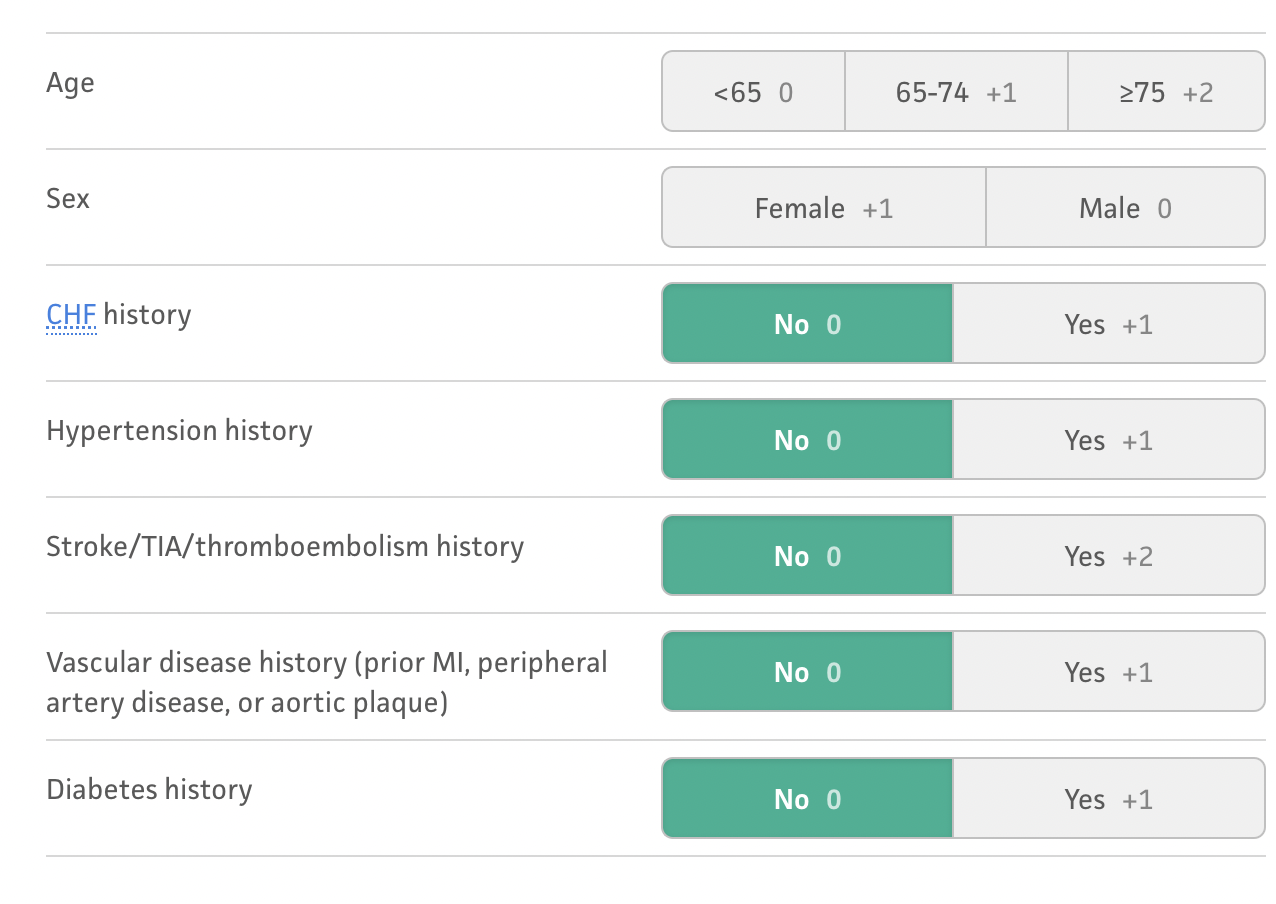1276x904 pixels.
Task: Choose age range 65-74
Action: point(956,92)
